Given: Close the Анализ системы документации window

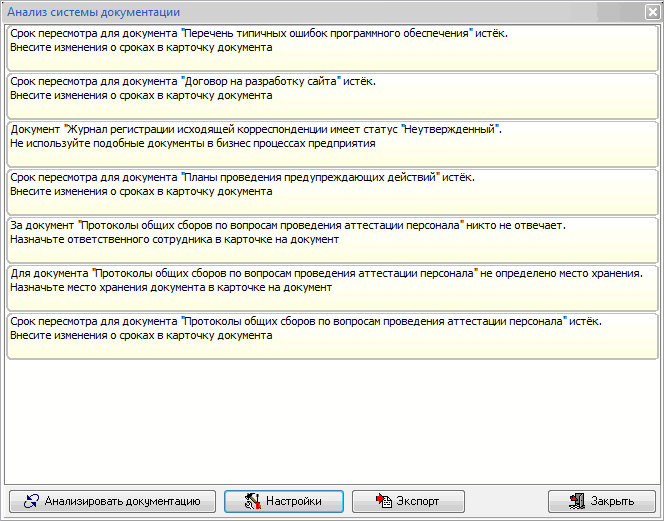Looking at the screenshot, I should pos(653,12).
